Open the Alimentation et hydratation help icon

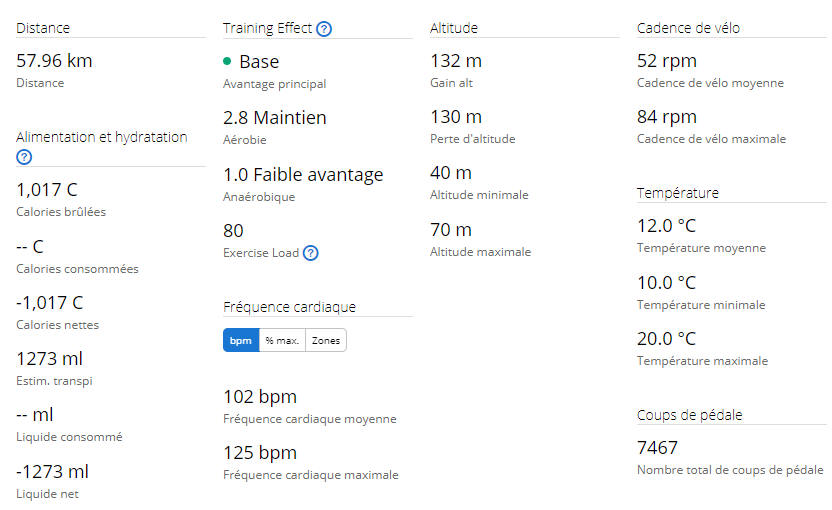[24, 157]
